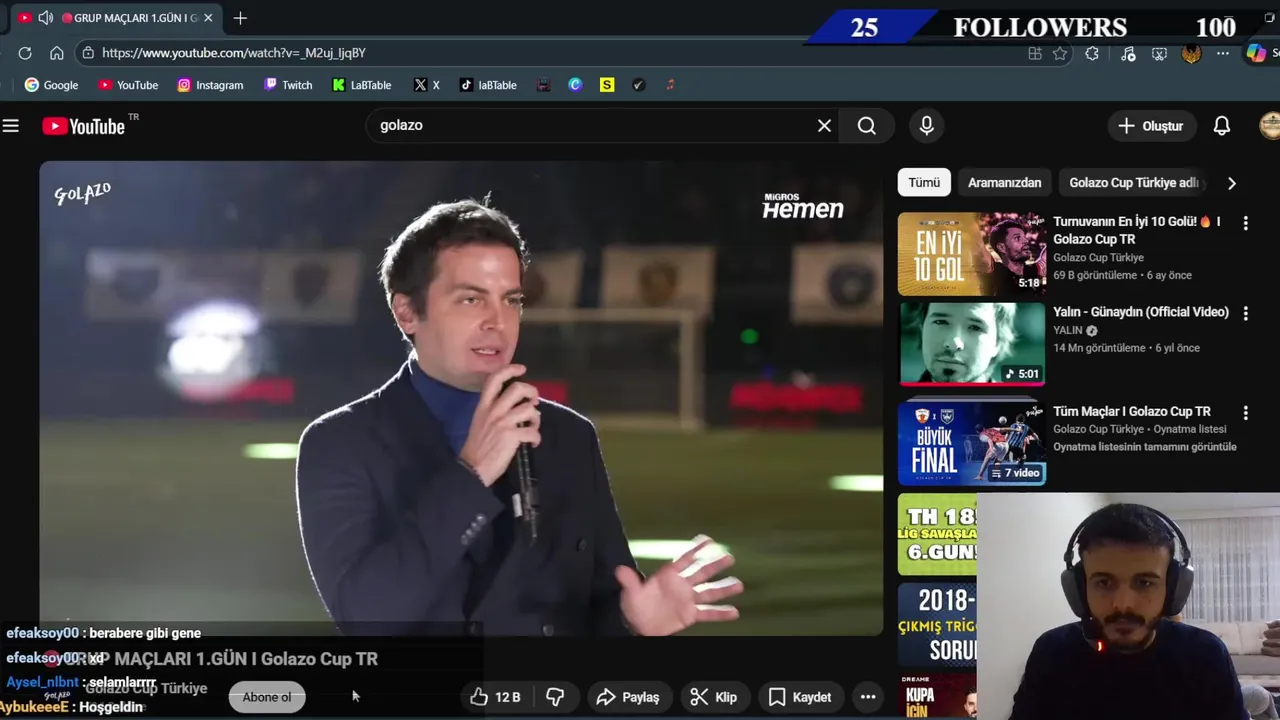Open the Tüm Maçlar I Golazo Cup TR title
This screenshot has width=1280, height=720.
pos(1132,411)
